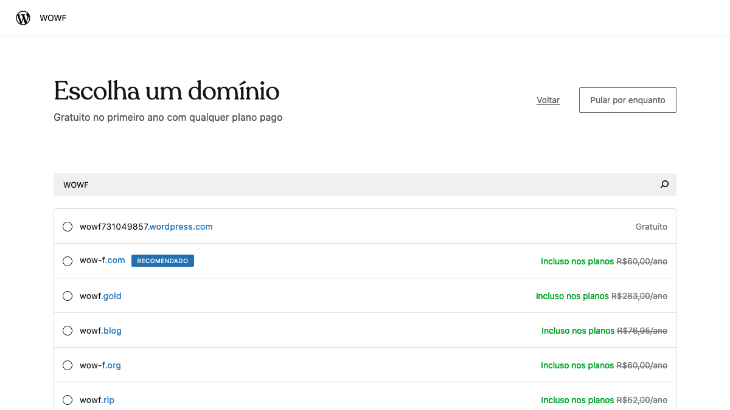
Task: Click the R$283,00/ano price text
Action: click(639, 296)
